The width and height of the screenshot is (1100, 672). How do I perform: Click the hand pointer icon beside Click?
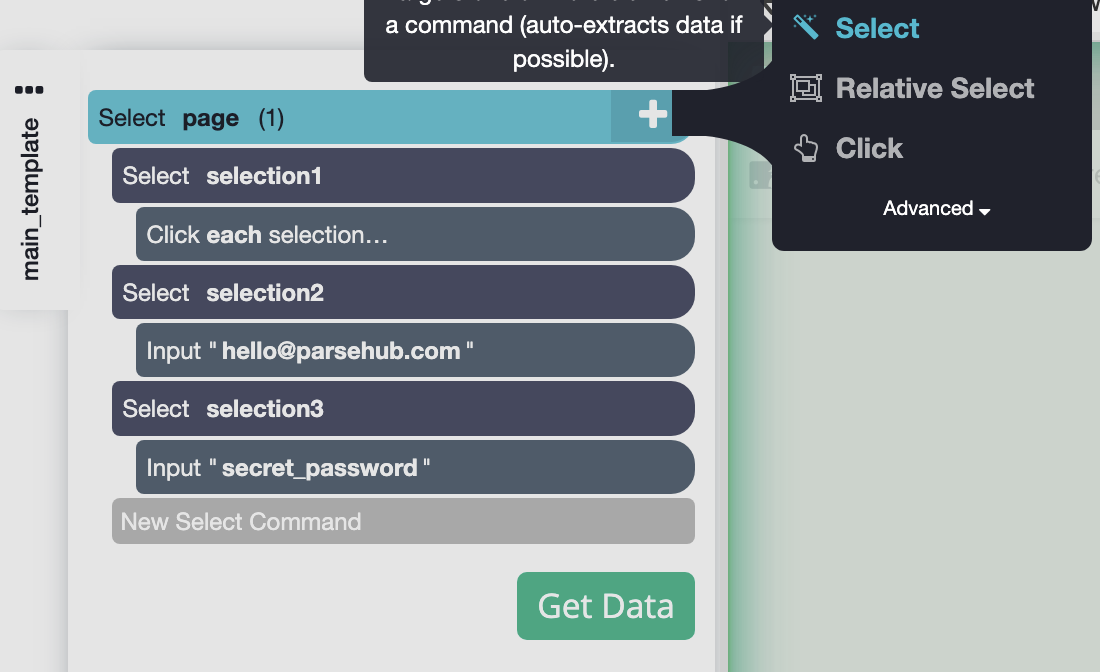coord(805,148)
